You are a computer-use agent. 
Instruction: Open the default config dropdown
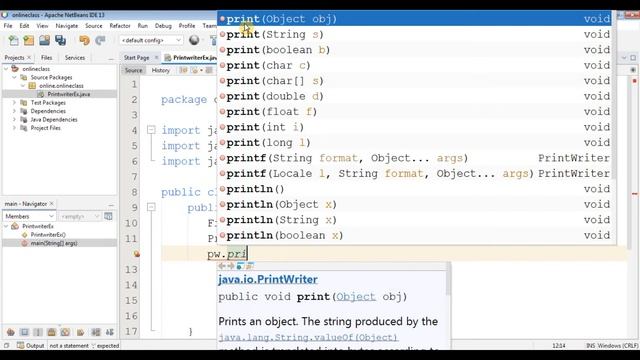(151, 40)
